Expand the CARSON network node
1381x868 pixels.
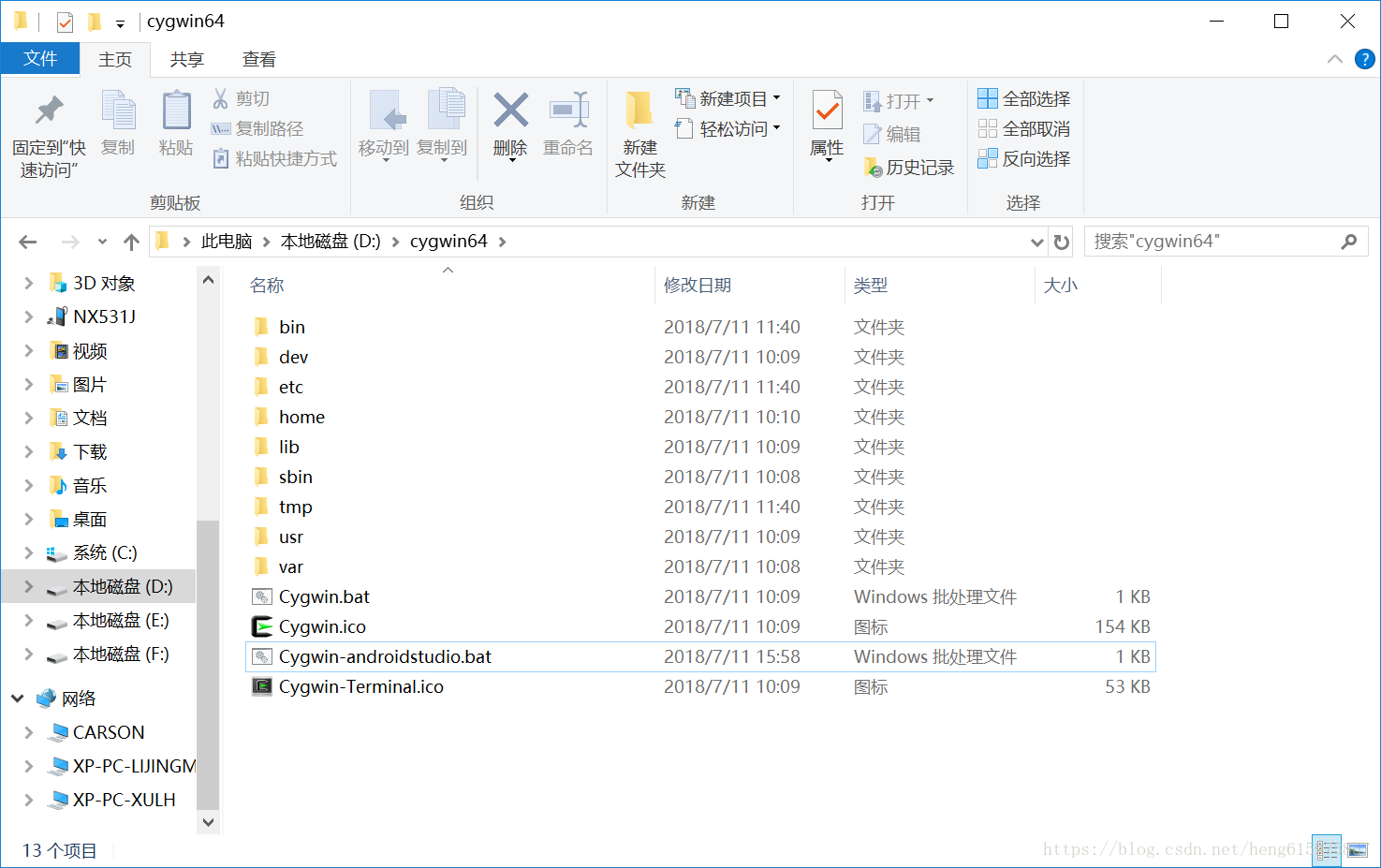28,732
